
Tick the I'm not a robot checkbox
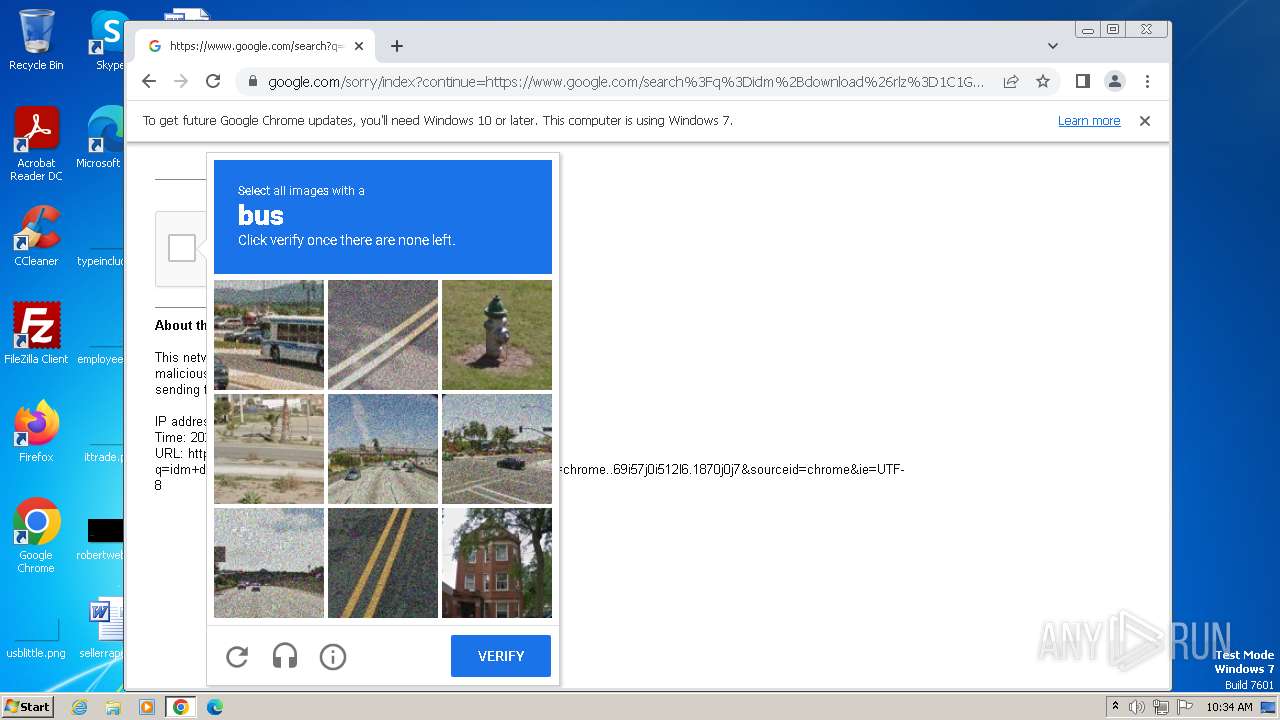click(182, 248)
